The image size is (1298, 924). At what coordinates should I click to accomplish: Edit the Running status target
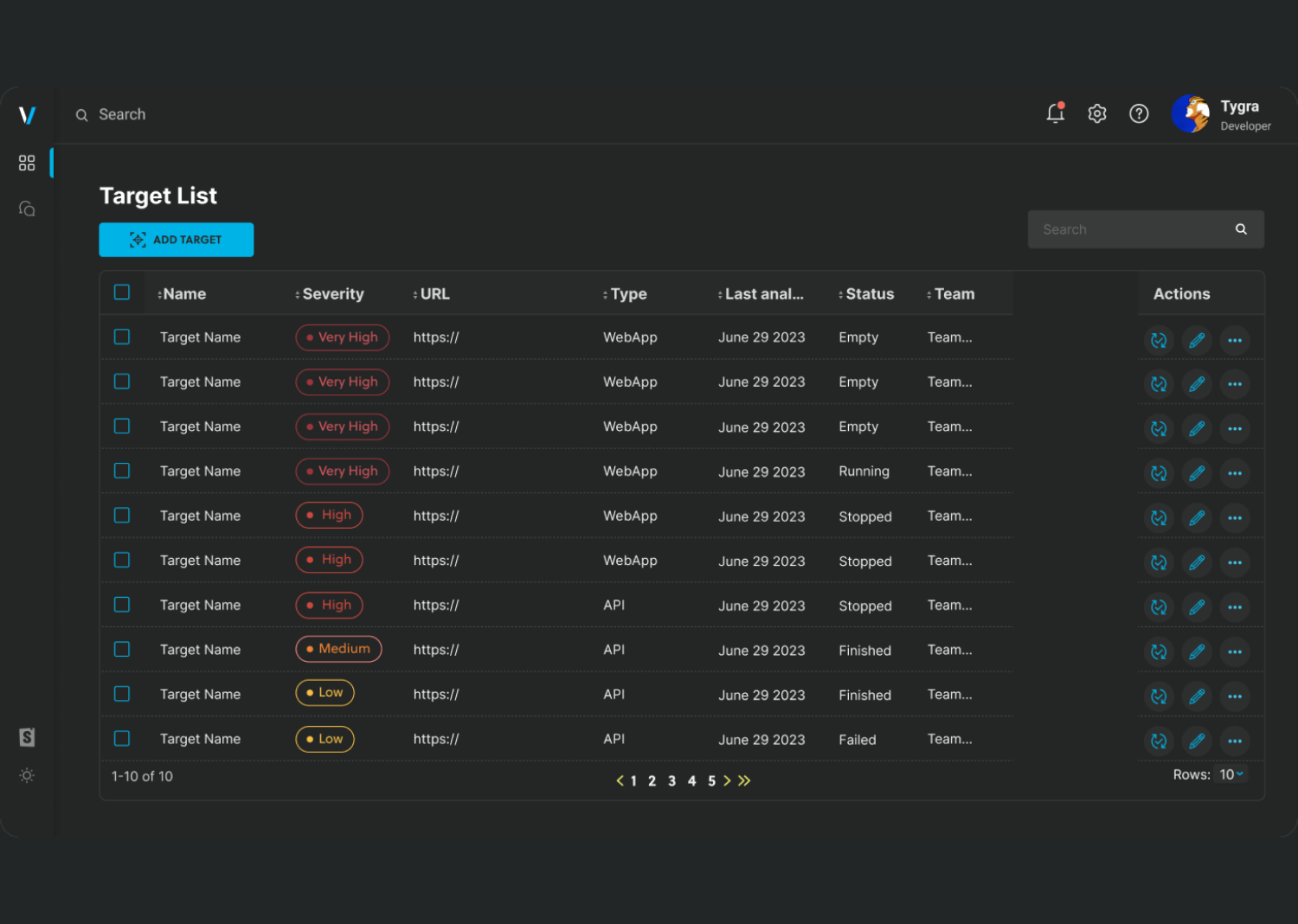click(1197, 473)
